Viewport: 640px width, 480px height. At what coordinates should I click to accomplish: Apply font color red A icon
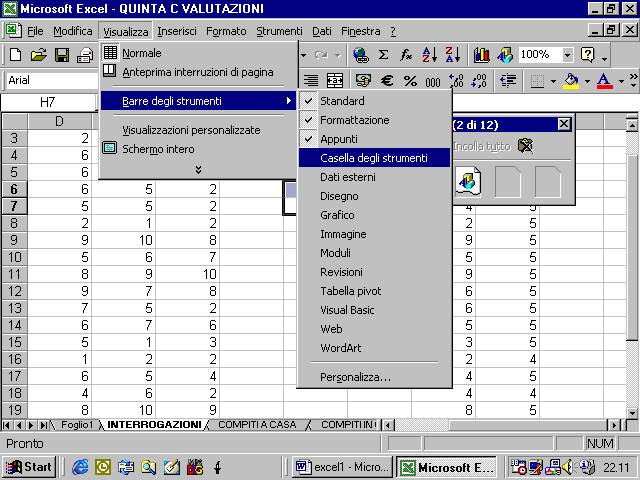pos(604,80)
